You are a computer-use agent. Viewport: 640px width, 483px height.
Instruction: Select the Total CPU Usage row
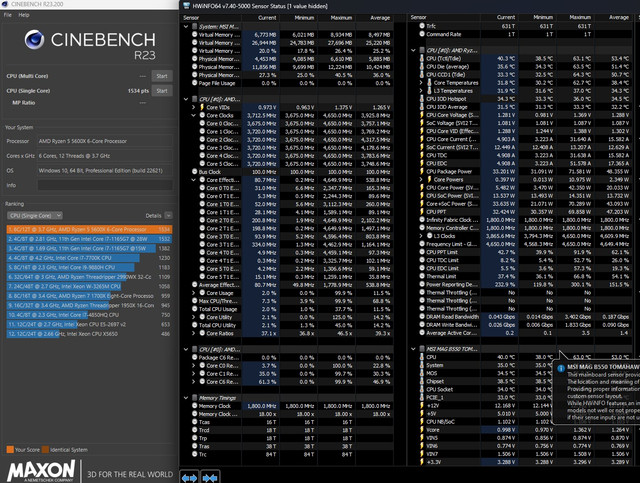click(287, 309)
